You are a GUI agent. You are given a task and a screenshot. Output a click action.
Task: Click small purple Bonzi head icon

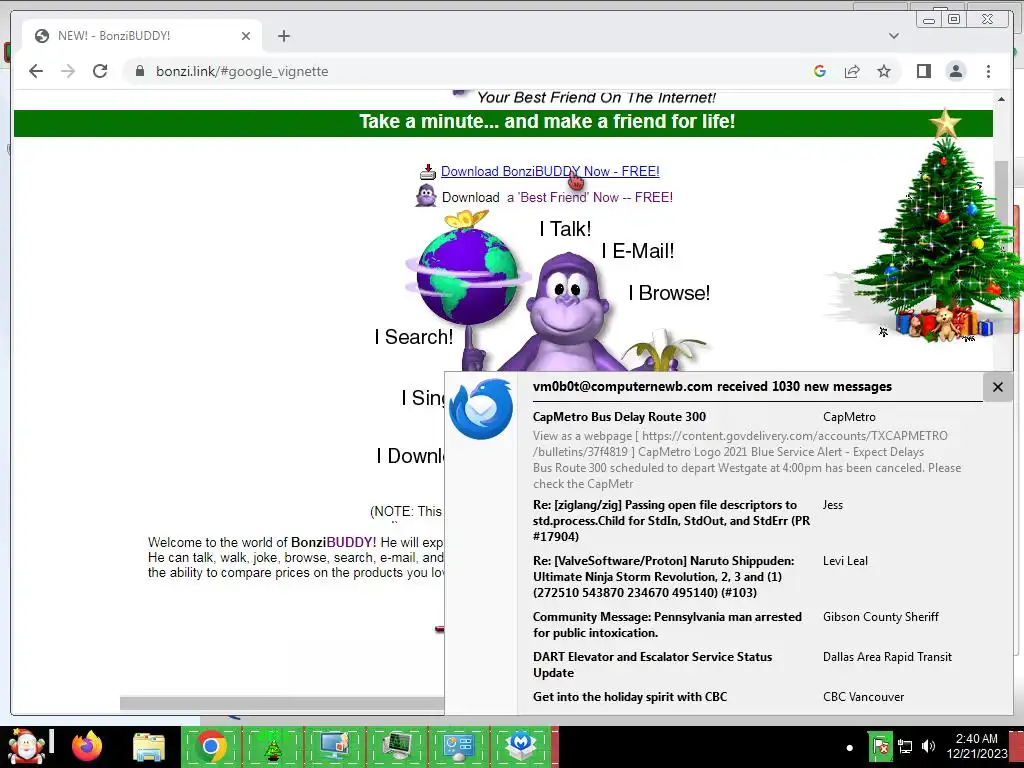[426, 195]
